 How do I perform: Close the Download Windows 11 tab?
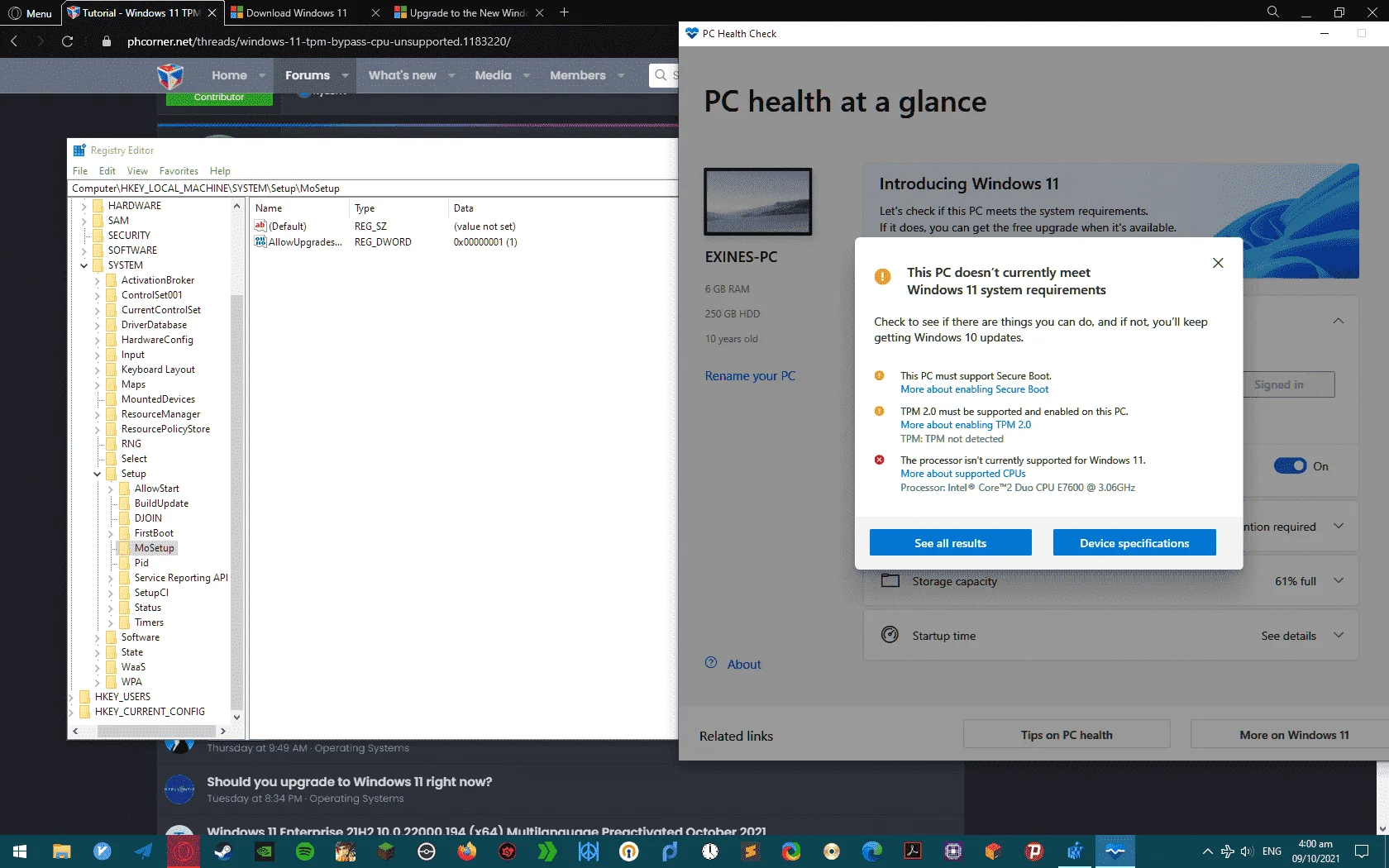pyautogui.click(x=376, y=12)
